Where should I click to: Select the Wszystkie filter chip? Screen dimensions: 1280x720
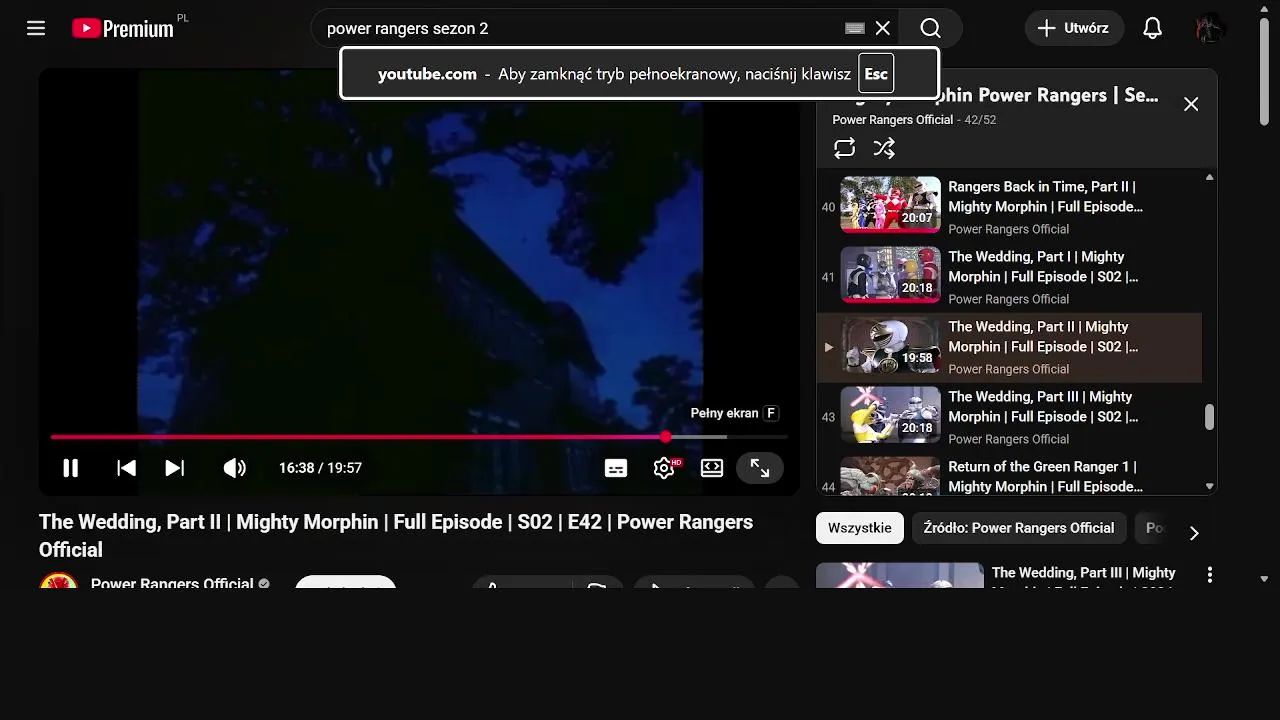[x=860, y=528]
